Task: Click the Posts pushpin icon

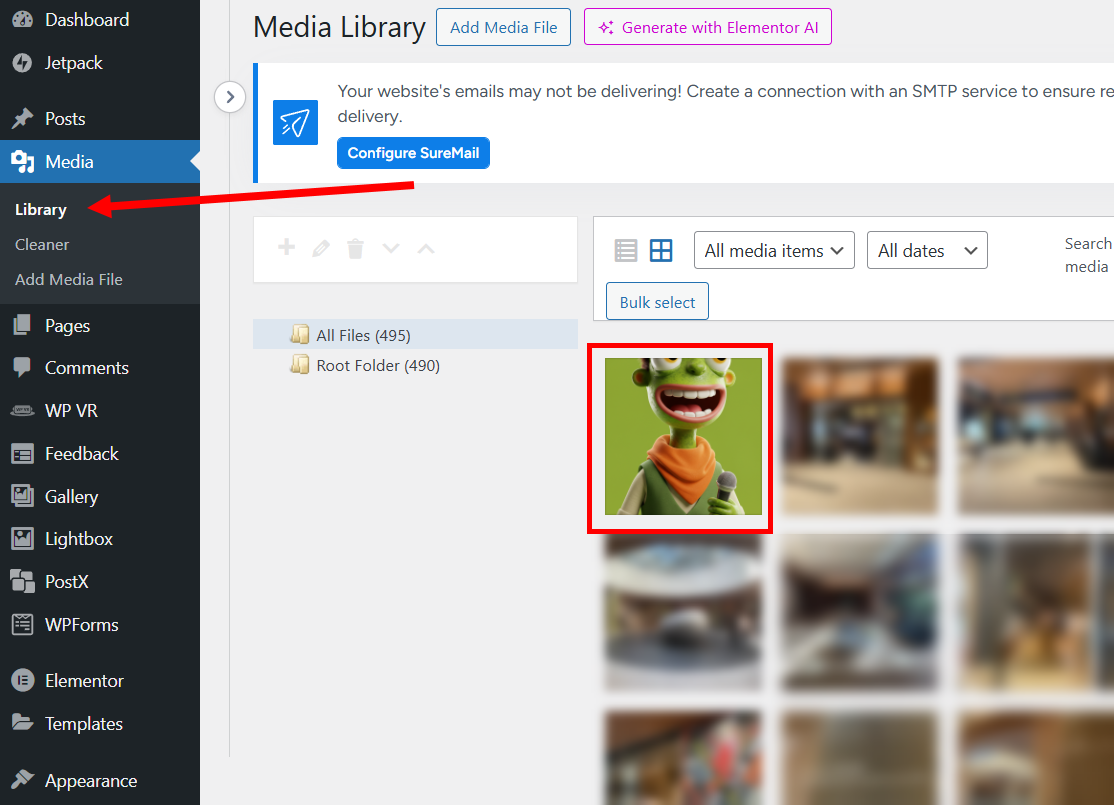Action: coord(22,119)
